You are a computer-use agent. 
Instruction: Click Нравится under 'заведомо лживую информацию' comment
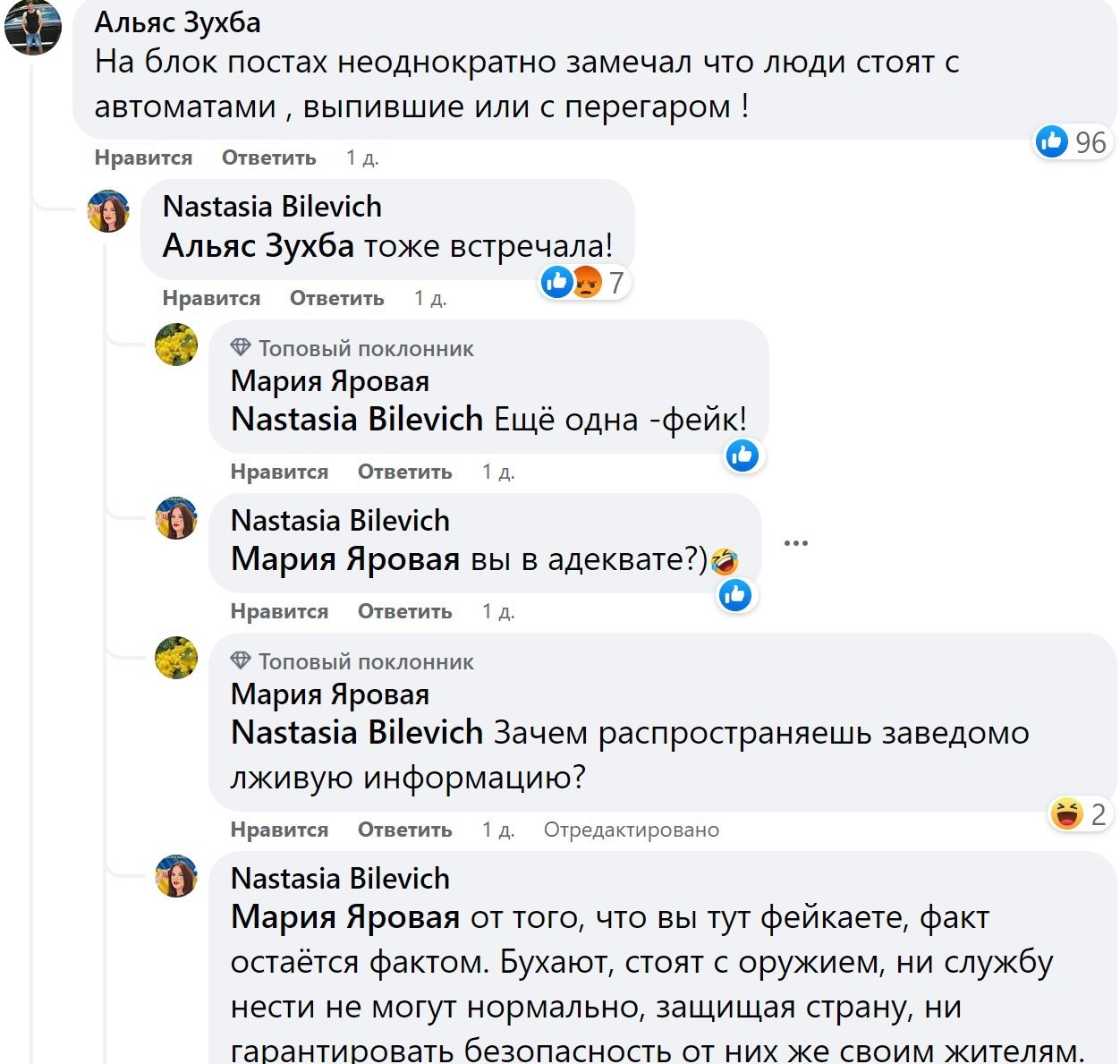(x=279, y=830)
